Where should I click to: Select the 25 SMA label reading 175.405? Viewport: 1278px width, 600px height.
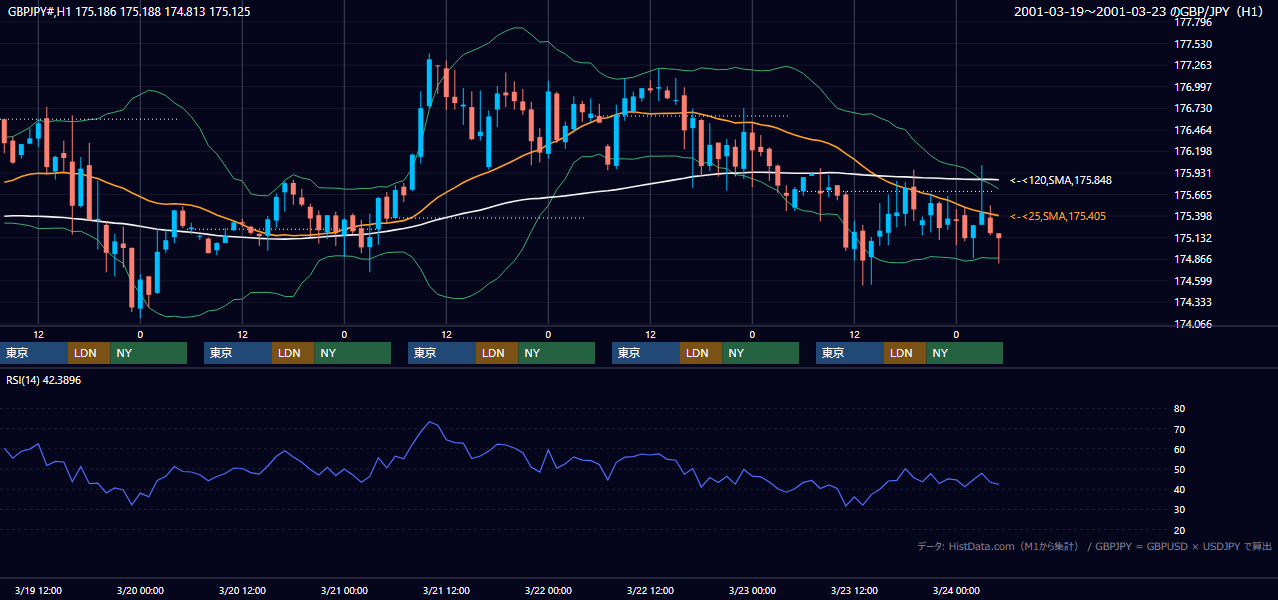pos(1057,216)
